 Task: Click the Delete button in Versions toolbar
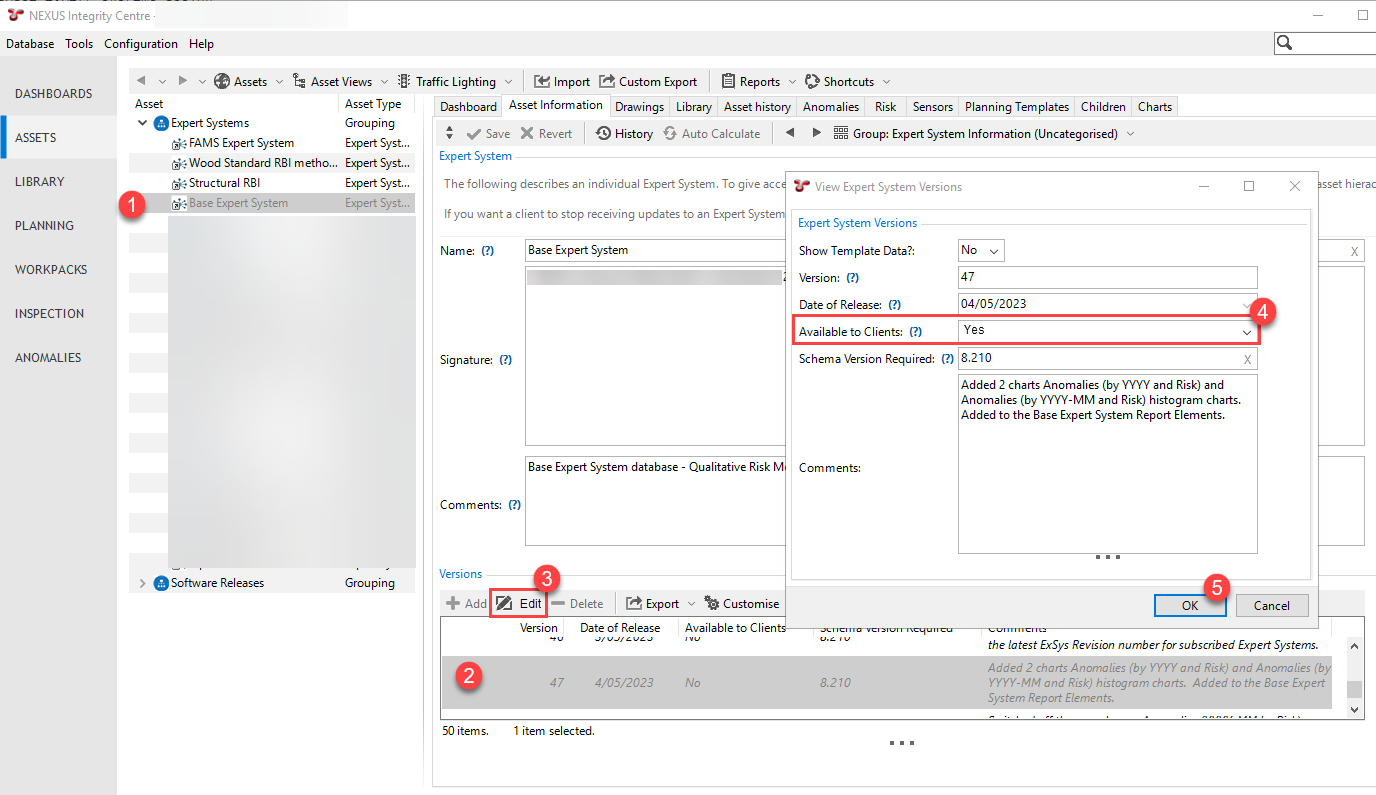[x=577, y=604]
